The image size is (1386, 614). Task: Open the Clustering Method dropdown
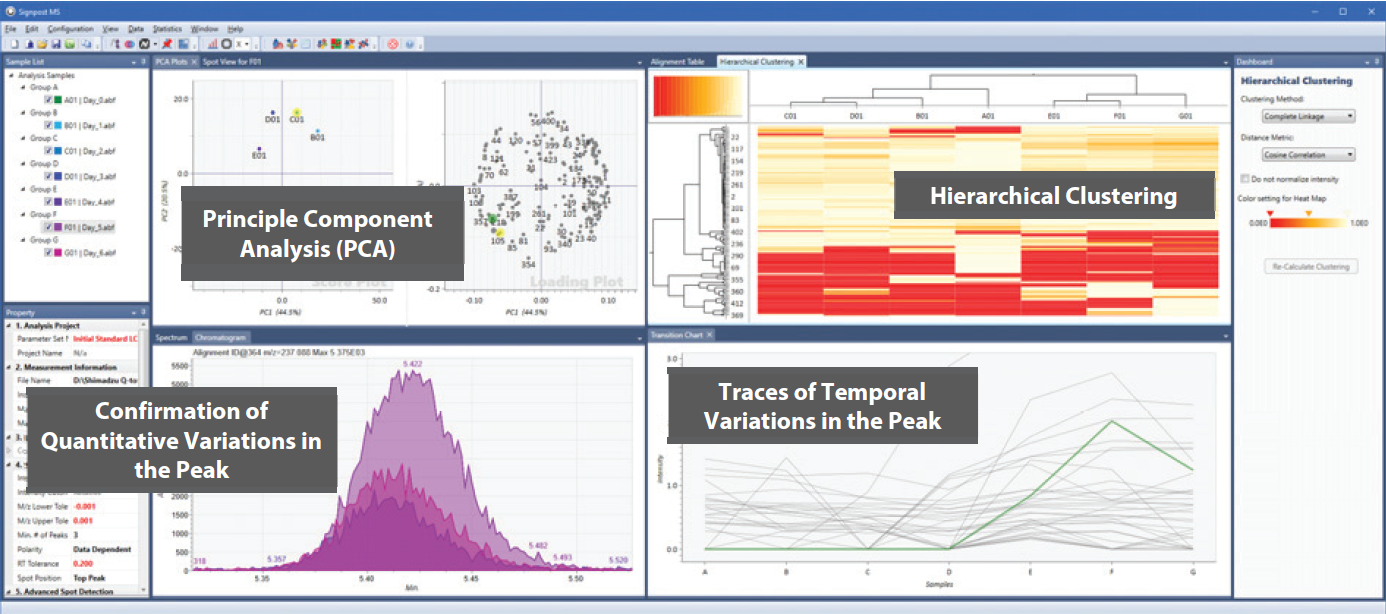click(x=1307, y=116)
